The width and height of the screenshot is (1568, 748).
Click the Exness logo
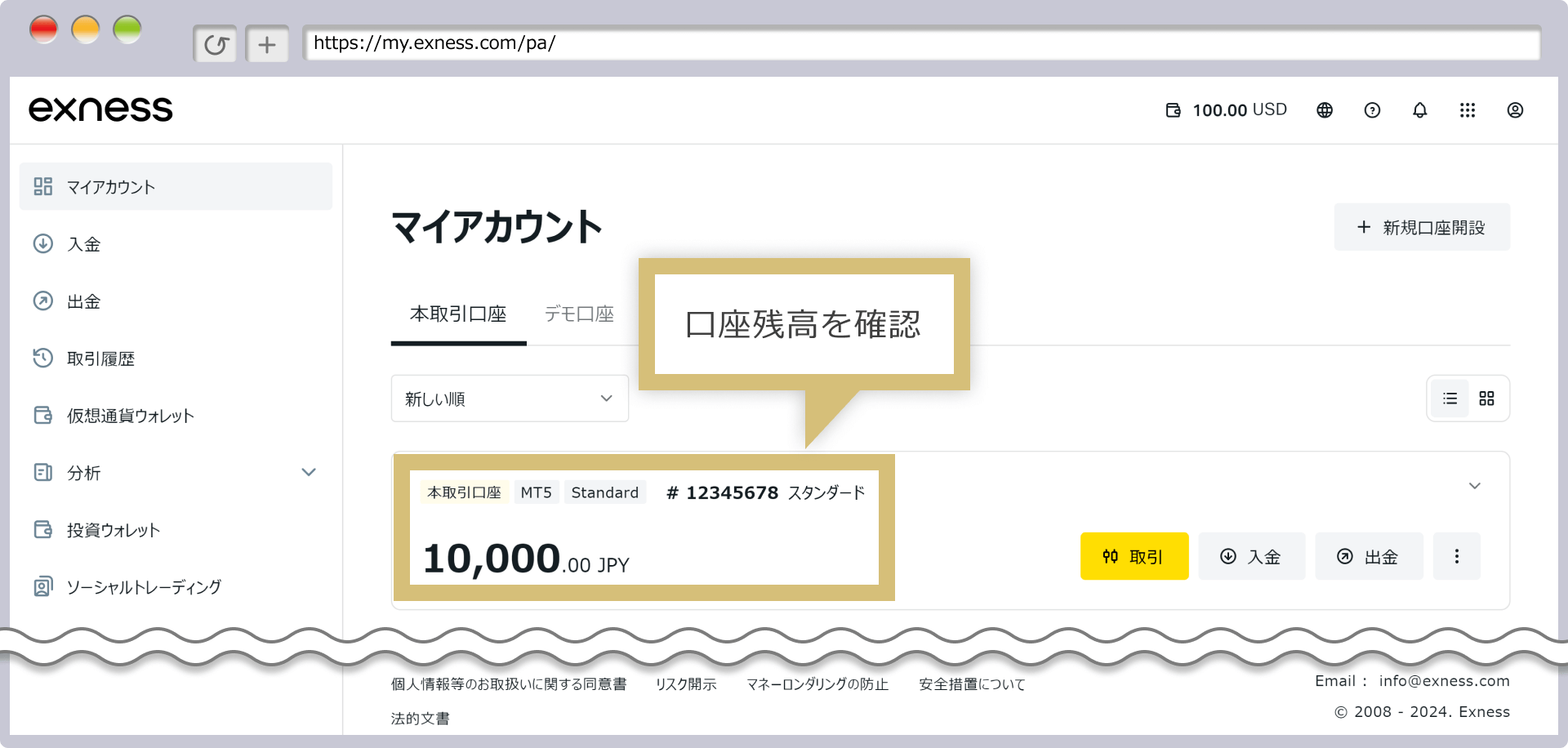[x=100, y=109]
